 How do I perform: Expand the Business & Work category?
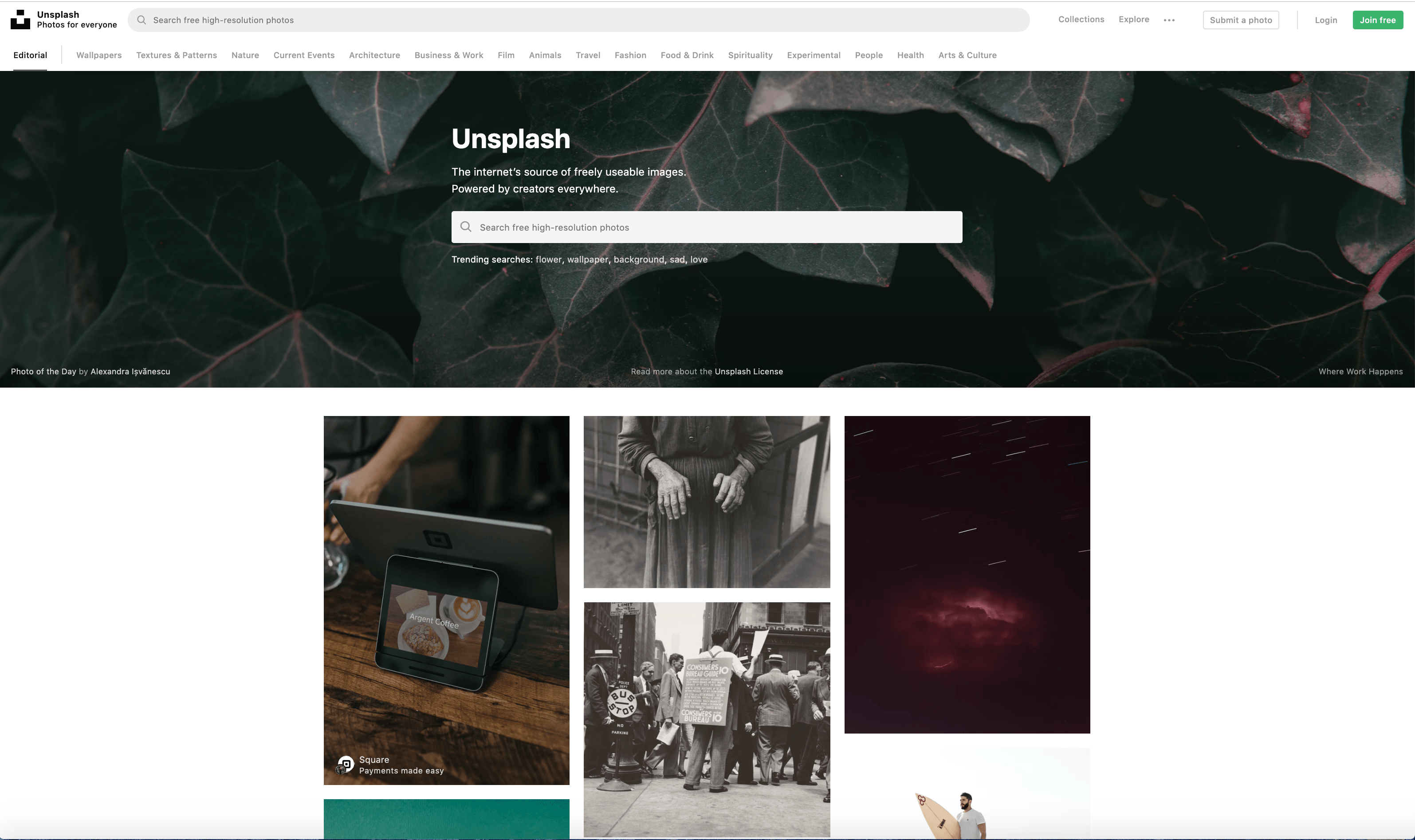(449, 55)
